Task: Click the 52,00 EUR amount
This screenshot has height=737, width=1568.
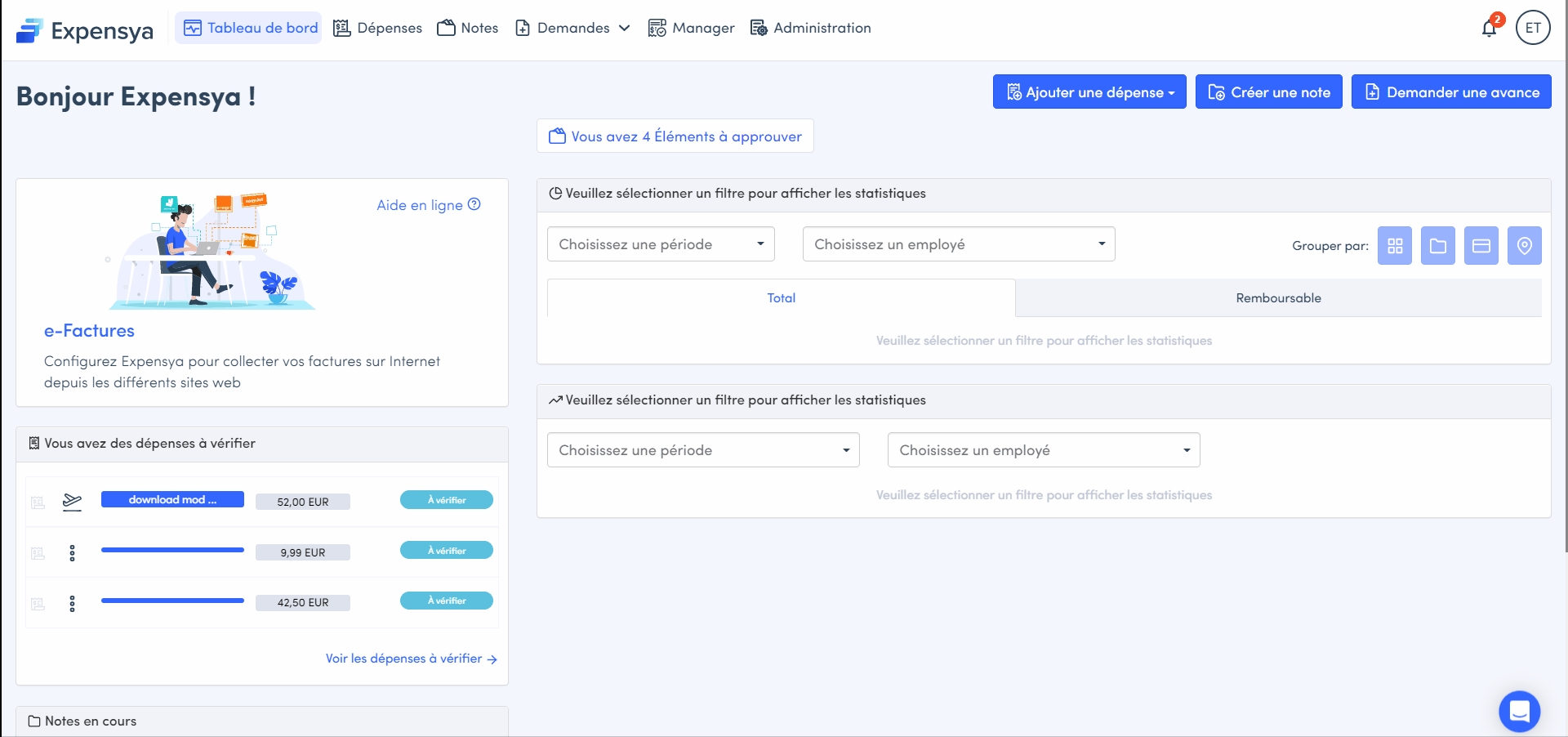Action: pyautogui.click(x=303, y=502)
